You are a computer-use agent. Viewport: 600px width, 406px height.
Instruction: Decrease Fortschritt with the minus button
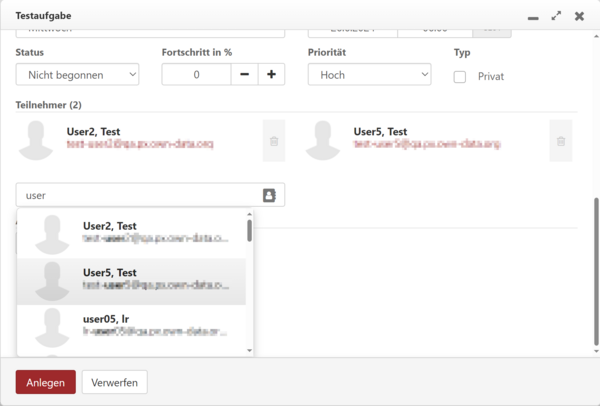[245, 74]
